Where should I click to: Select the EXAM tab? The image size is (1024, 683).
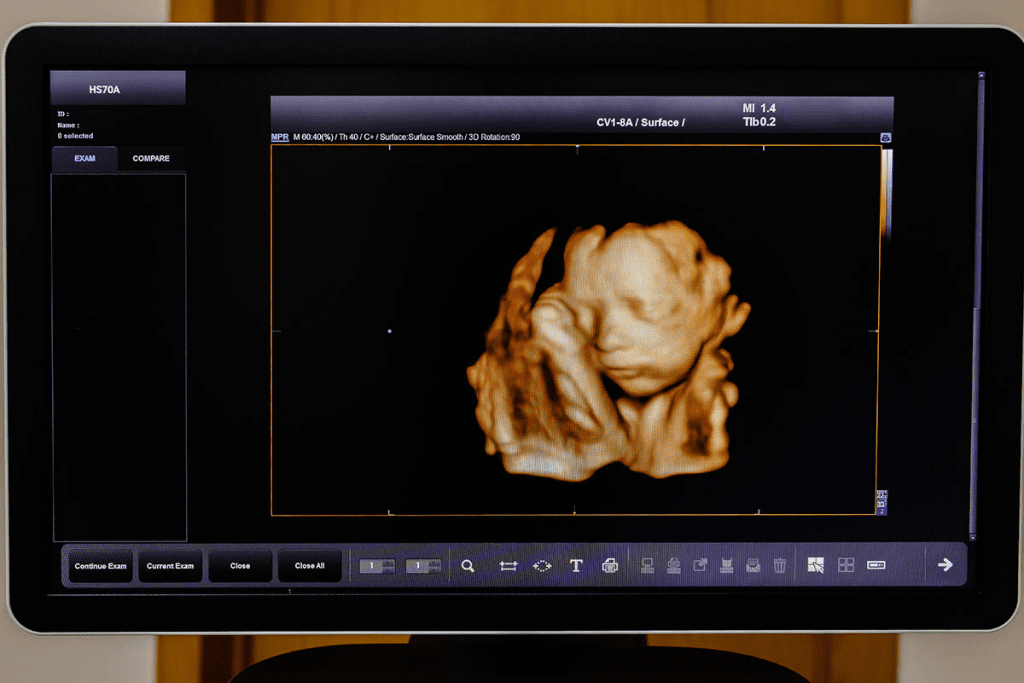click(85, 158)
